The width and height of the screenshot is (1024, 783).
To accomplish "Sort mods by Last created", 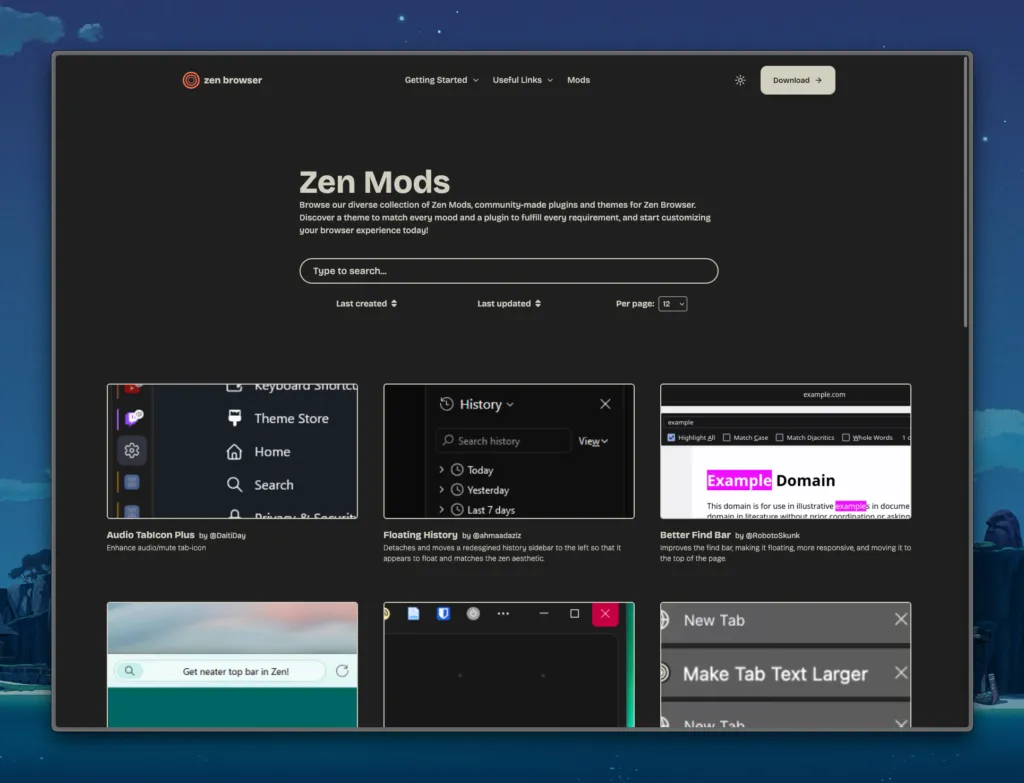I will point(366,304).
